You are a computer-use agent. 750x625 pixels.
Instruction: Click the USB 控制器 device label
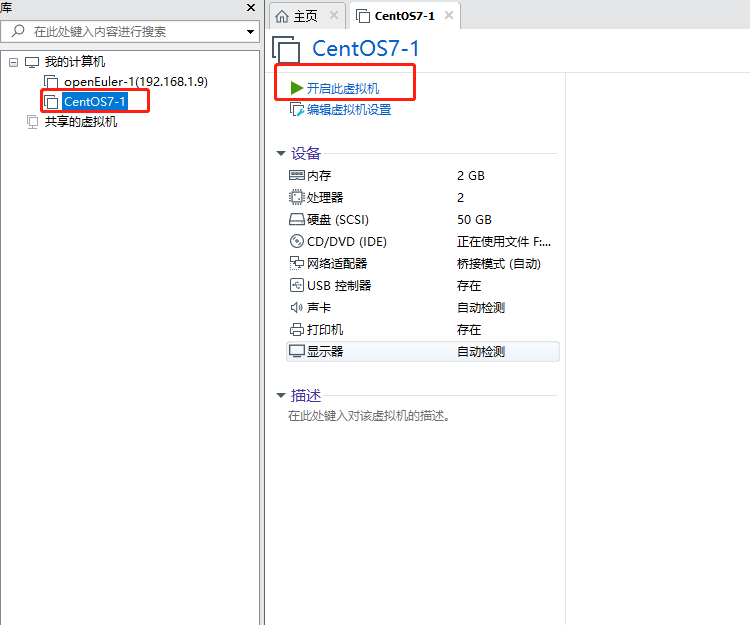click(x=339, y=285)
